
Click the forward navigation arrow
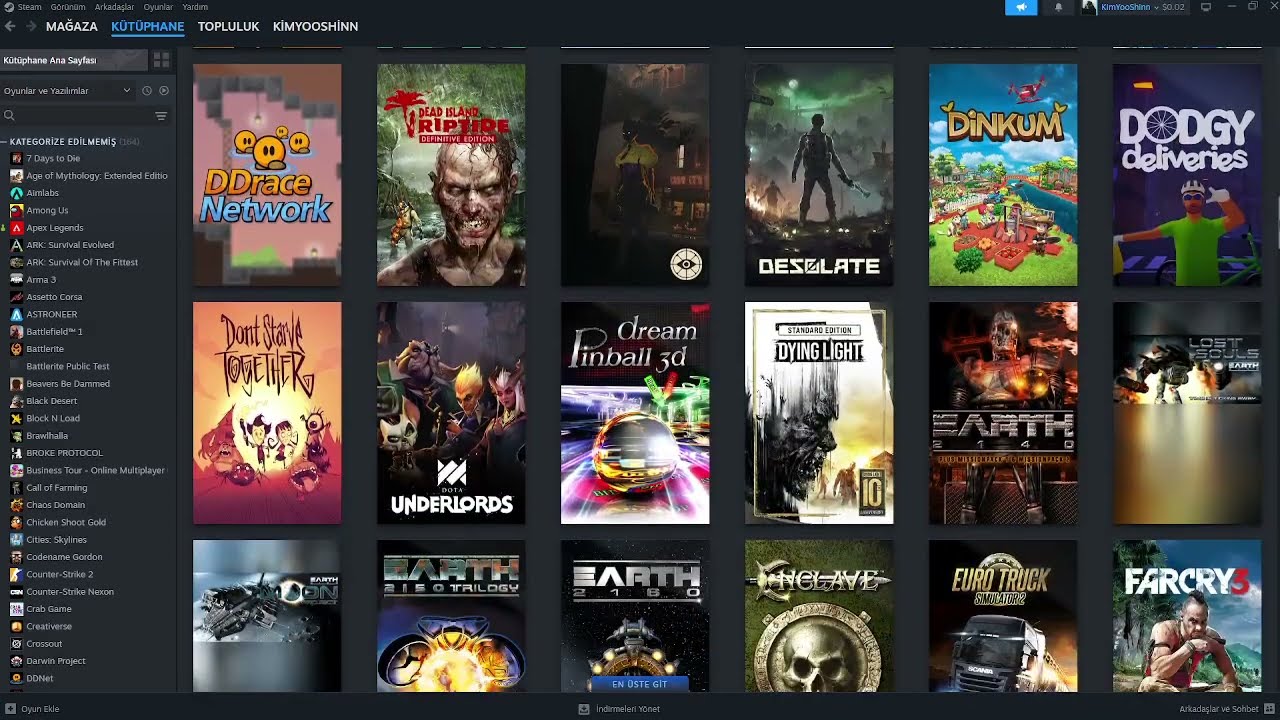[x=31, y=26]
